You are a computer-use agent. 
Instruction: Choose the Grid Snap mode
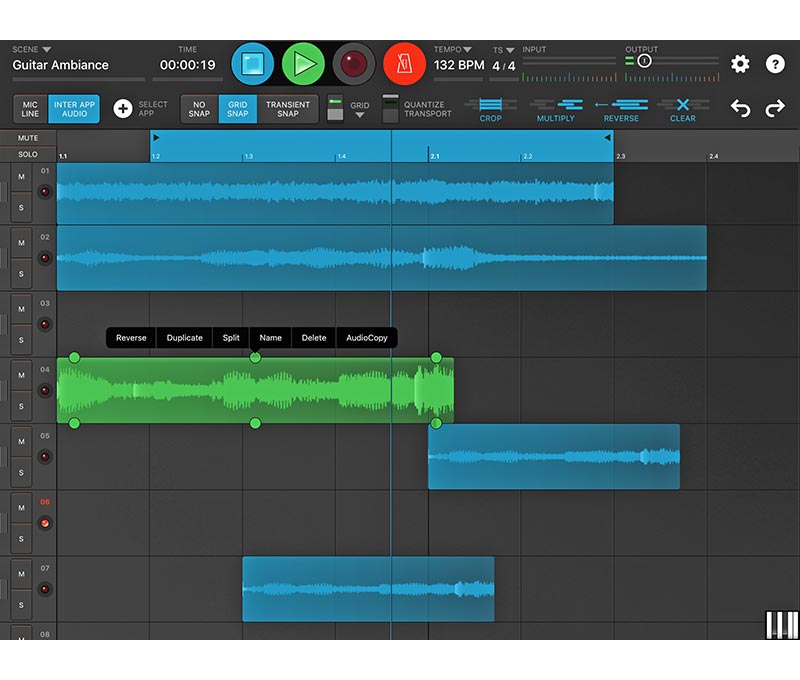238,109
